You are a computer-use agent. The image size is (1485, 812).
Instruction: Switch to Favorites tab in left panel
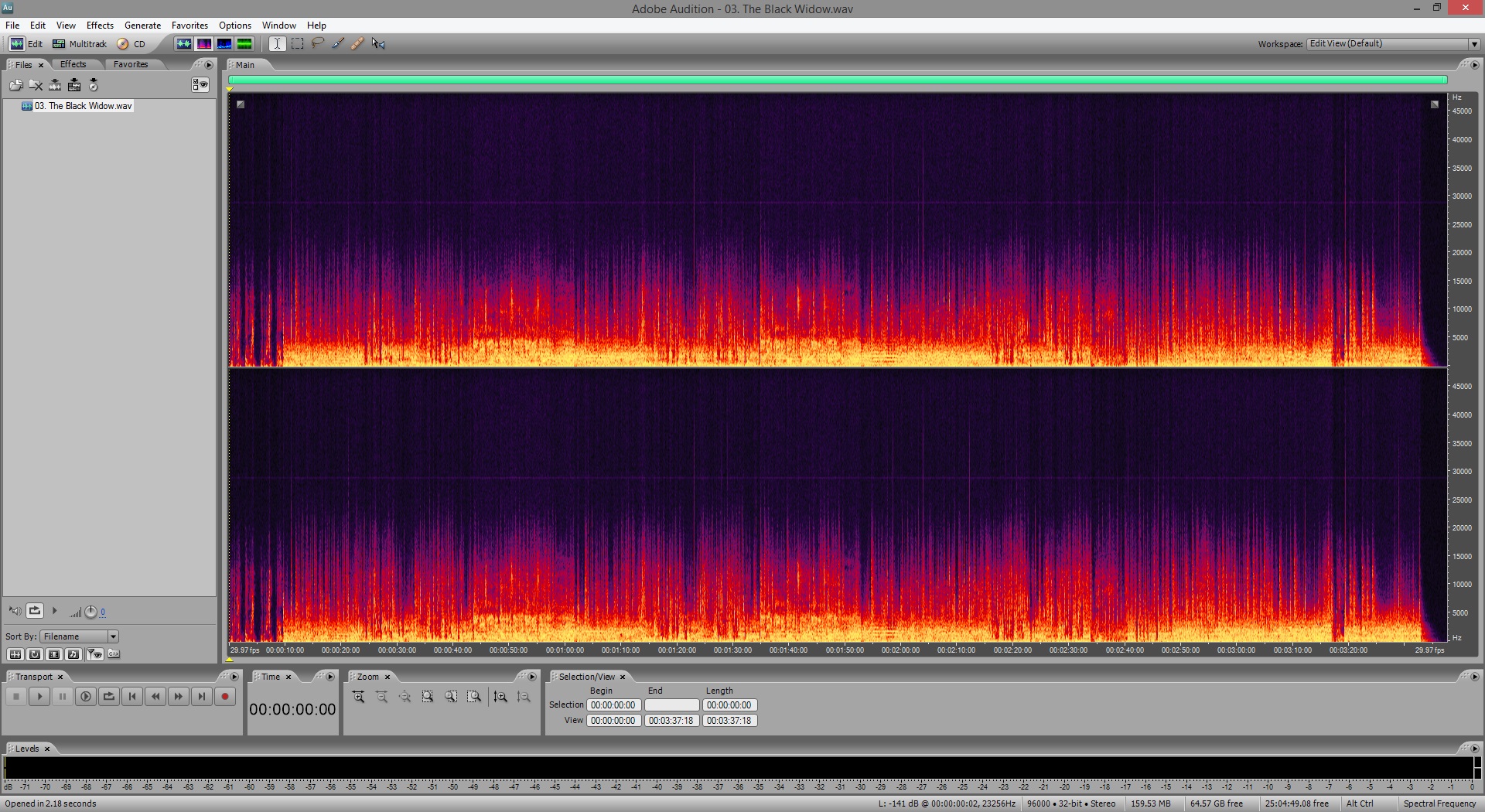click(x=131, y=64)
